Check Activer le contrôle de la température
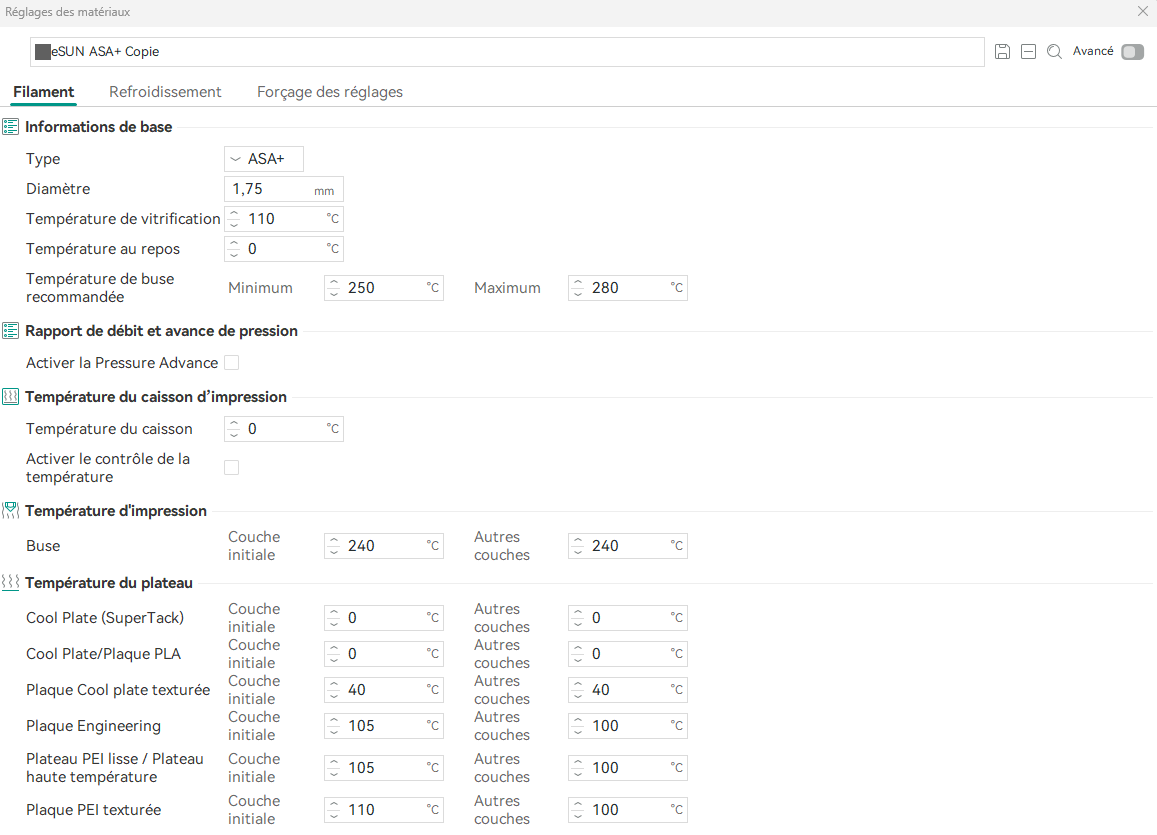 [x=232, y=468]
